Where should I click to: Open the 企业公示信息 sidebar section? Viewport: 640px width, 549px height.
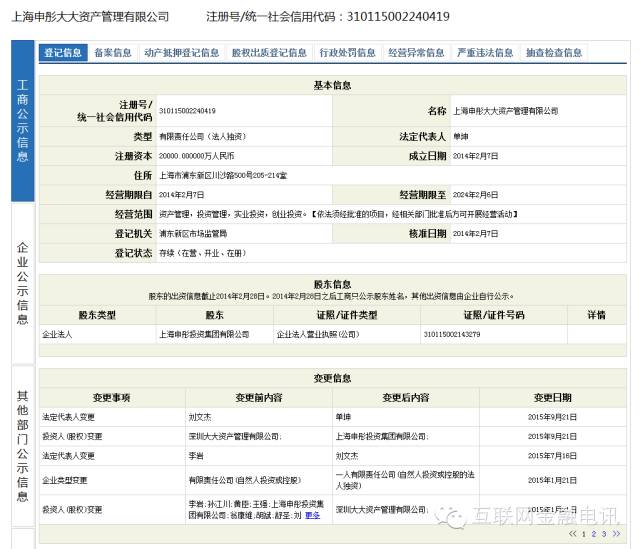click(x=23, y=283)
